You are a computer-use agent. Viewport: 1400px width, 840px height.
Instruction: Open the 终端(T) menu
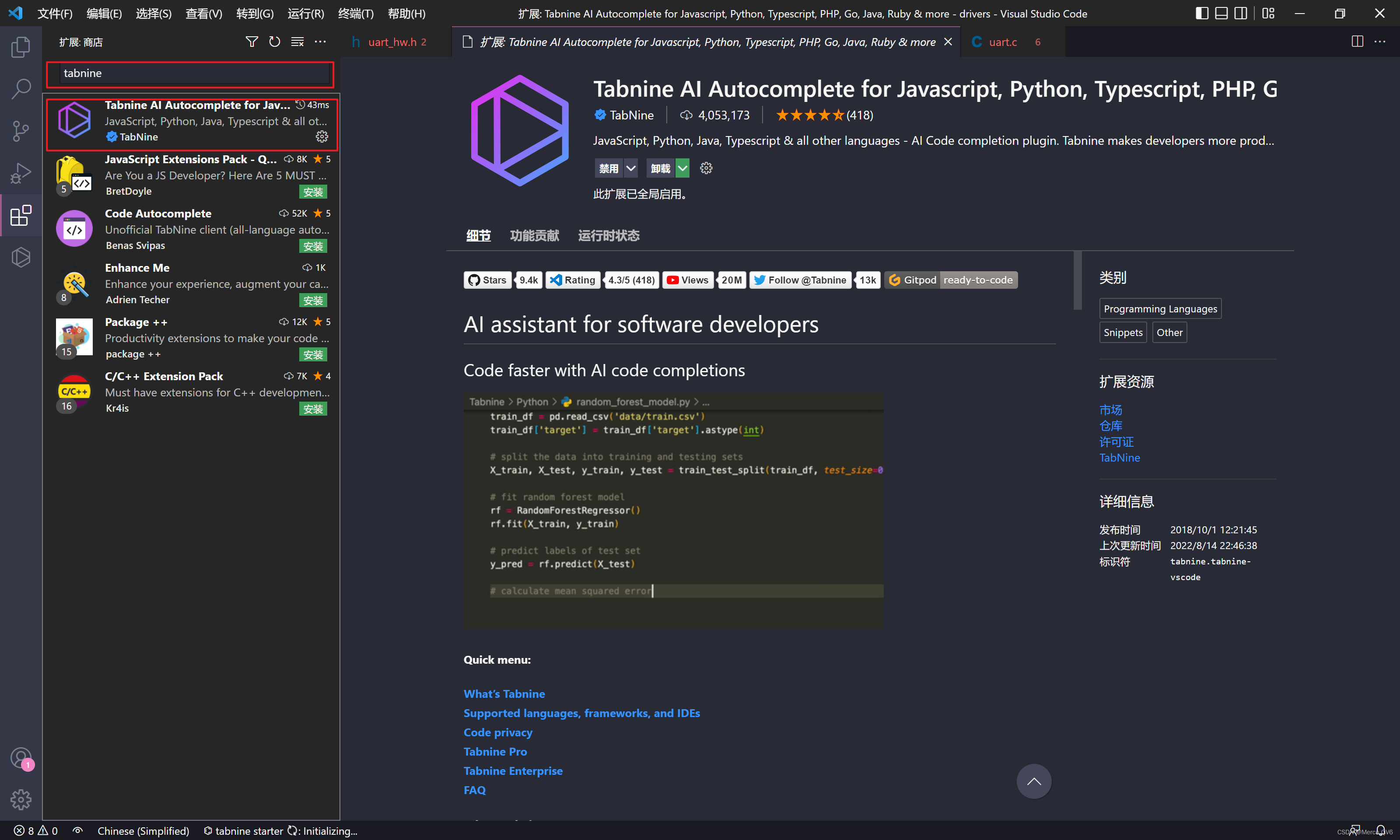[355, 14]
